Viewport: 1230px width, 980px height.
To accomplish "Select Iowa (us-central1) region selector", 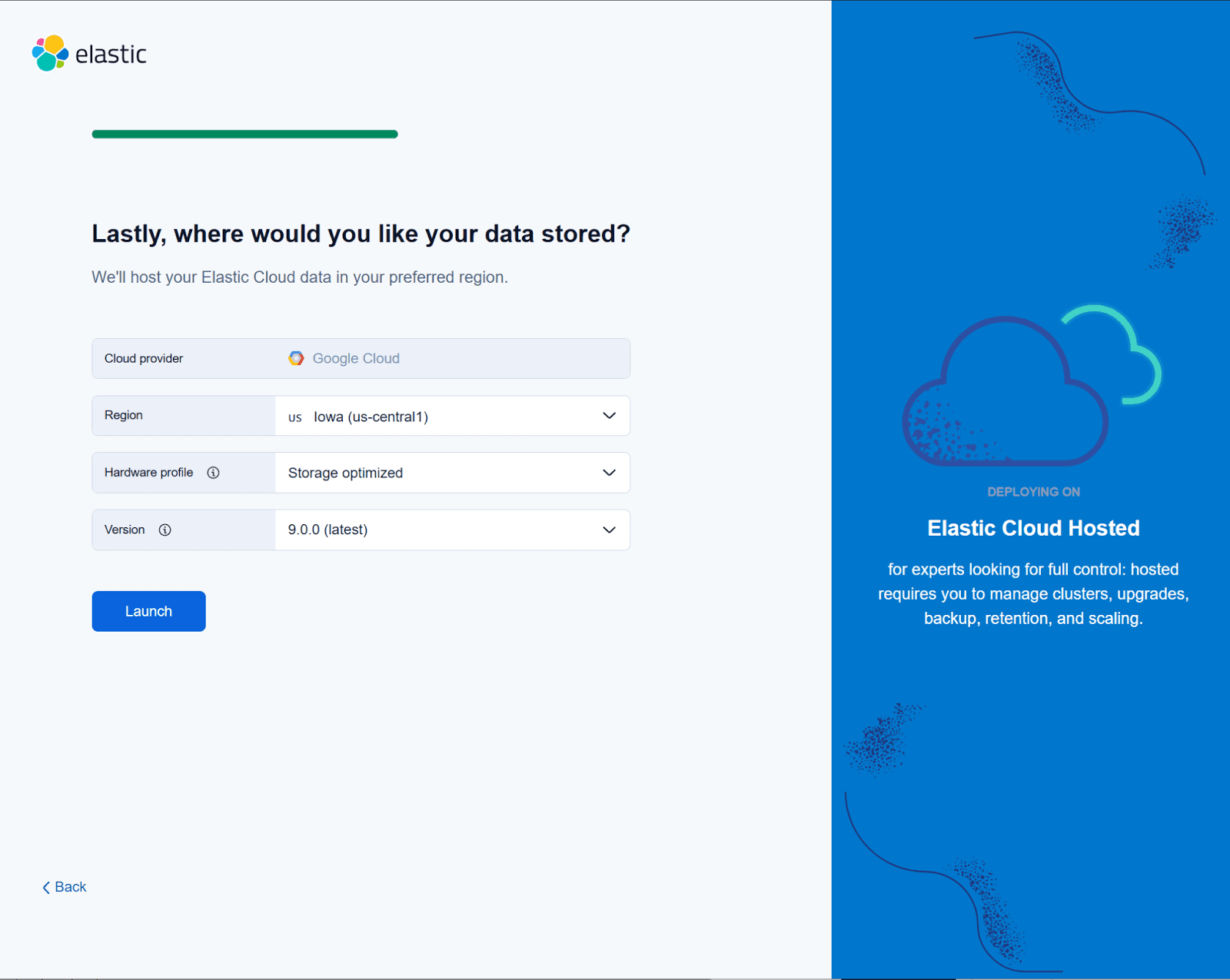I will point(452,416).
